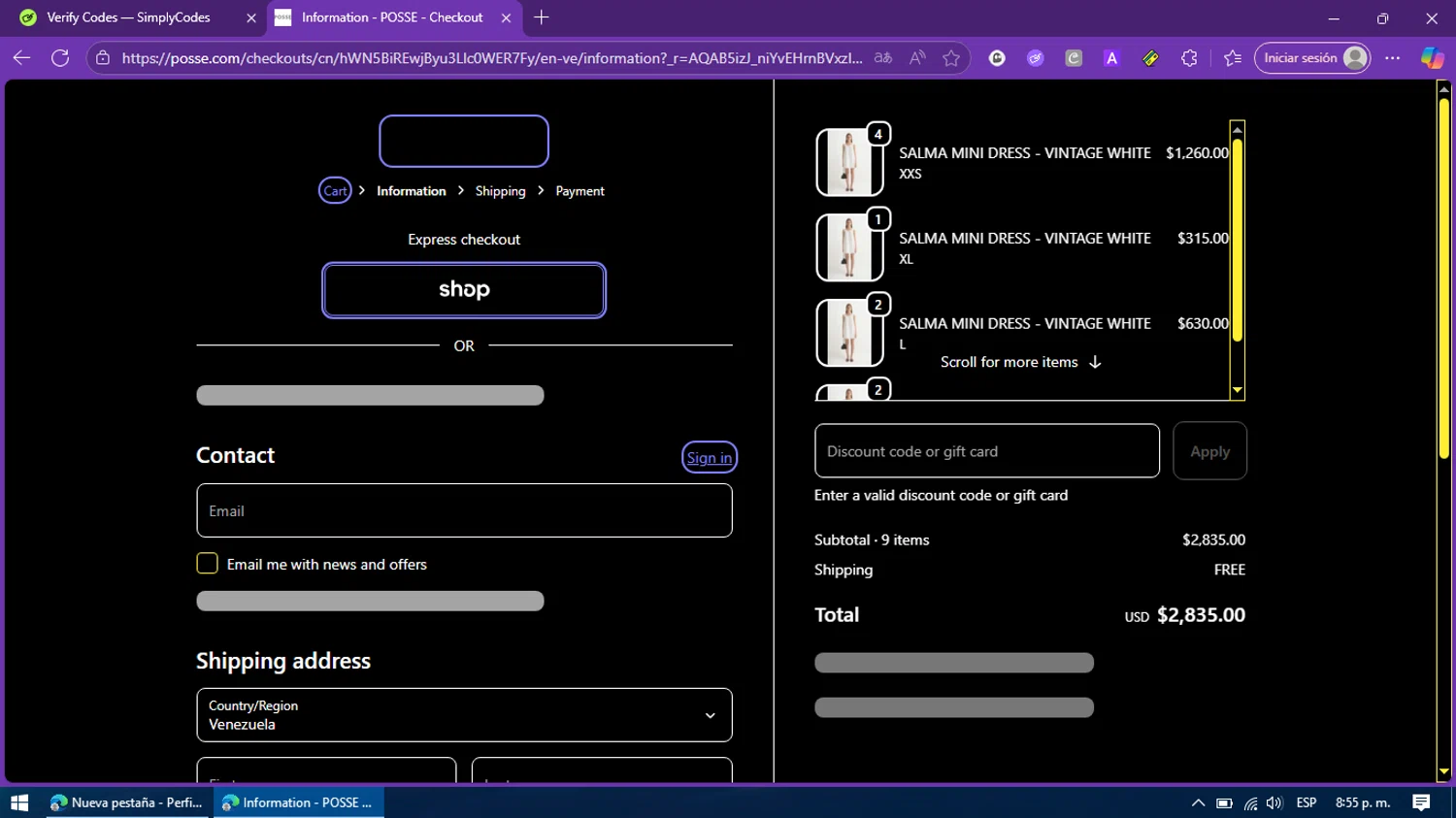The height and width of the screenshot is (818, 1456).
Task: Click the page scrollbar down arrow
Action: [x=1443, y=772]
